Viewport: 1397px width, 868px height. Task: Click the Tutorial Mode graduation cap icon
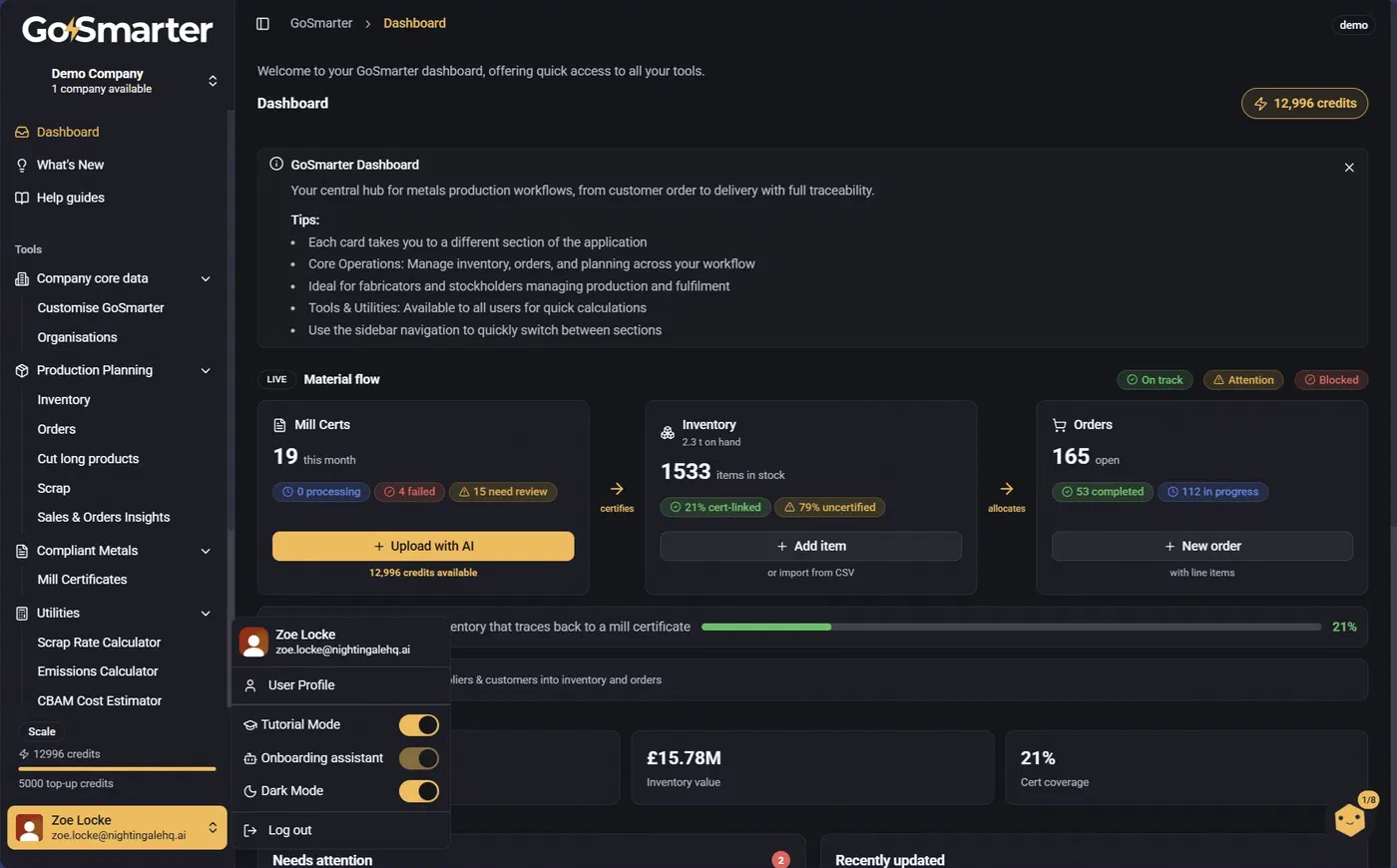click(x=250, y=725)
